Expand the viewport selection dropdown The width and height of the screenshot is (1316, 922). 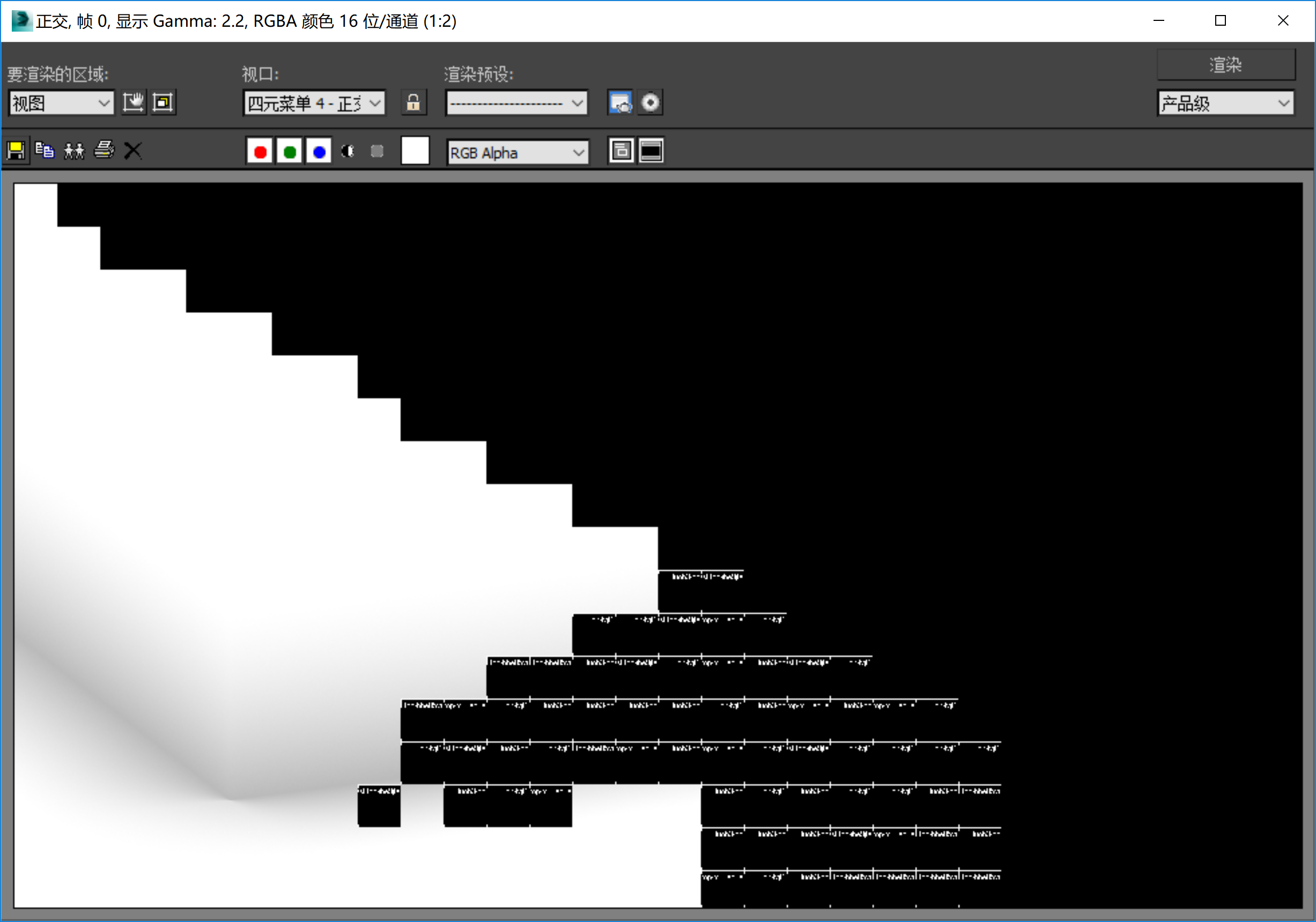(314, 103)
